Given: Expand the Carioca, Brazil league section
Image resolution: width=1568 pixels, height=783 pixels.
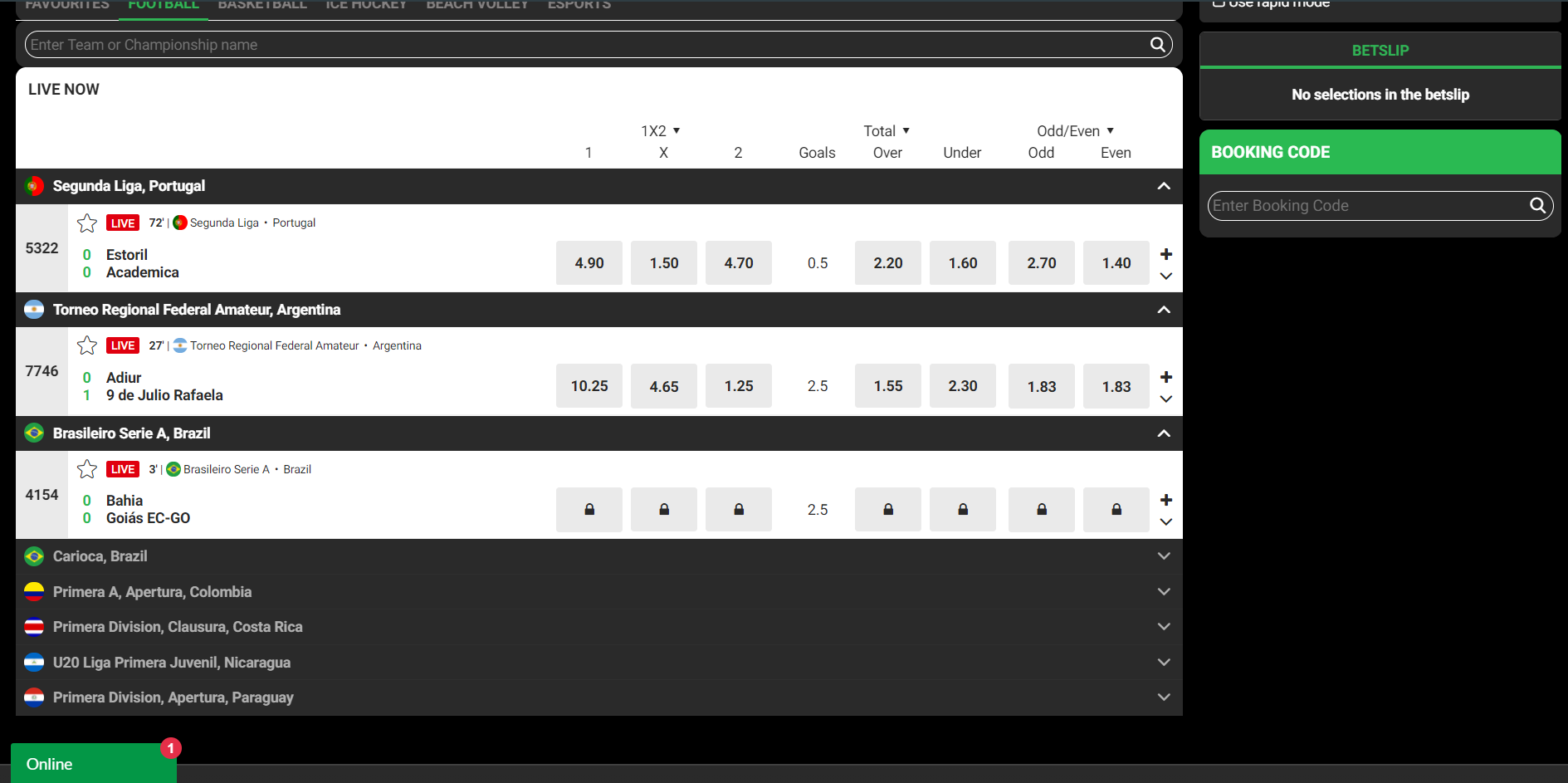Looking at the screenshot, I should pyautogui.click(x=1164, y=556).
